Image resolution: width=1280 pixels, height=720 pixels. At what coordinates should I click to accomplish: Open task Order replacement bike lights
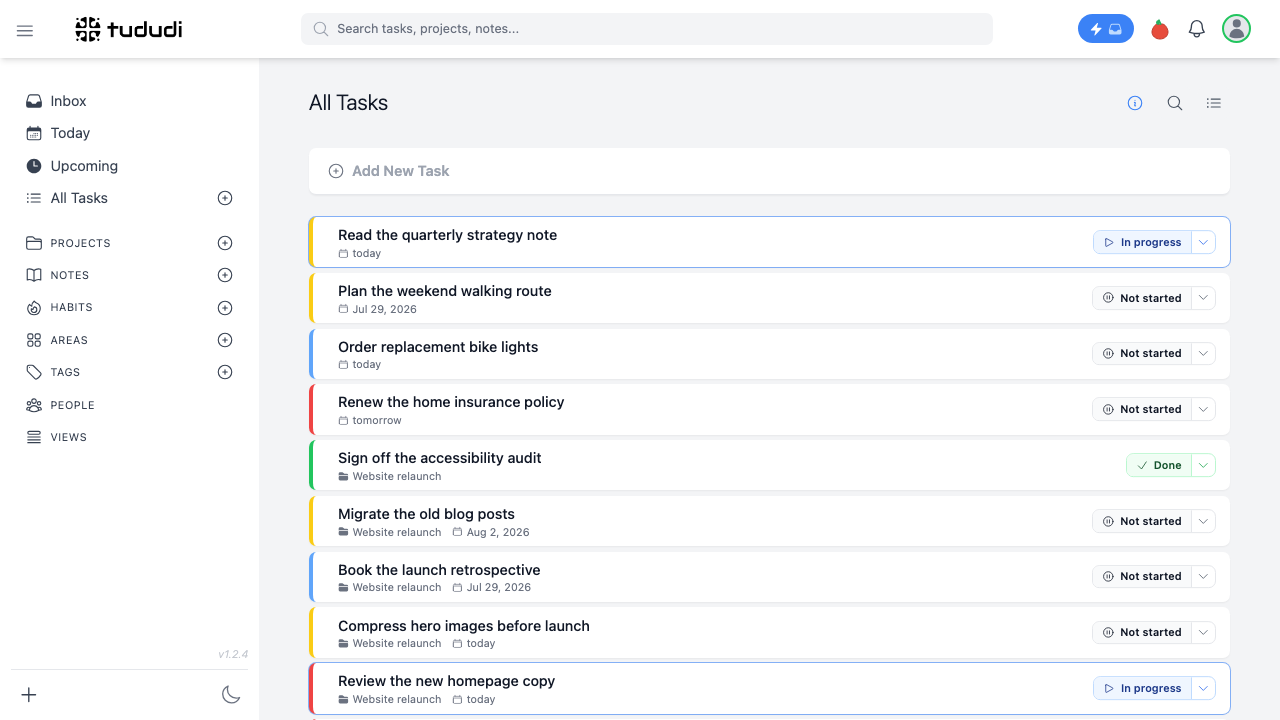tap(438, 347)
